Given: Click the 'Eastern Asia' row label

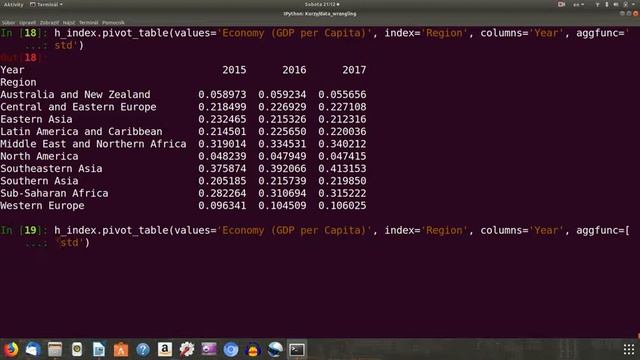Looking at the screenshot, I should [x=36, y=119].
